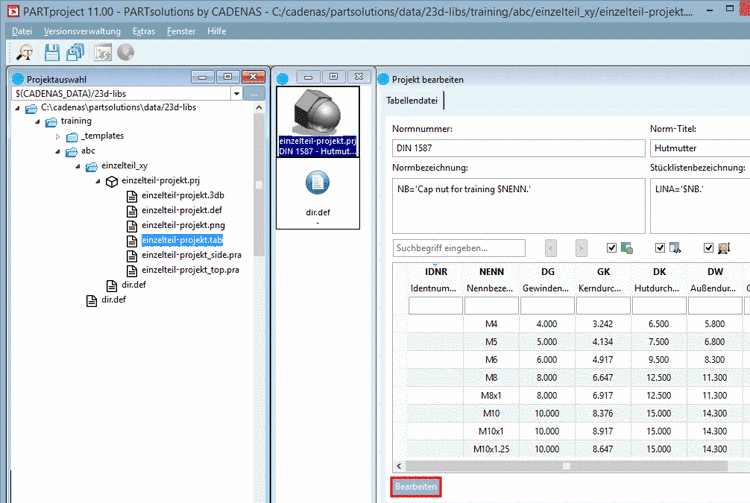Click the browse button next to path dropdown
This screenshot has width=750, height=503.
point(254,93)
